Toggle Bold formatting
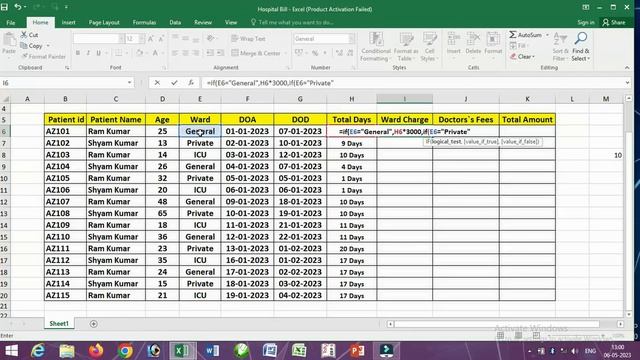Viewport: 640px width, 360px height. [78, 53]
